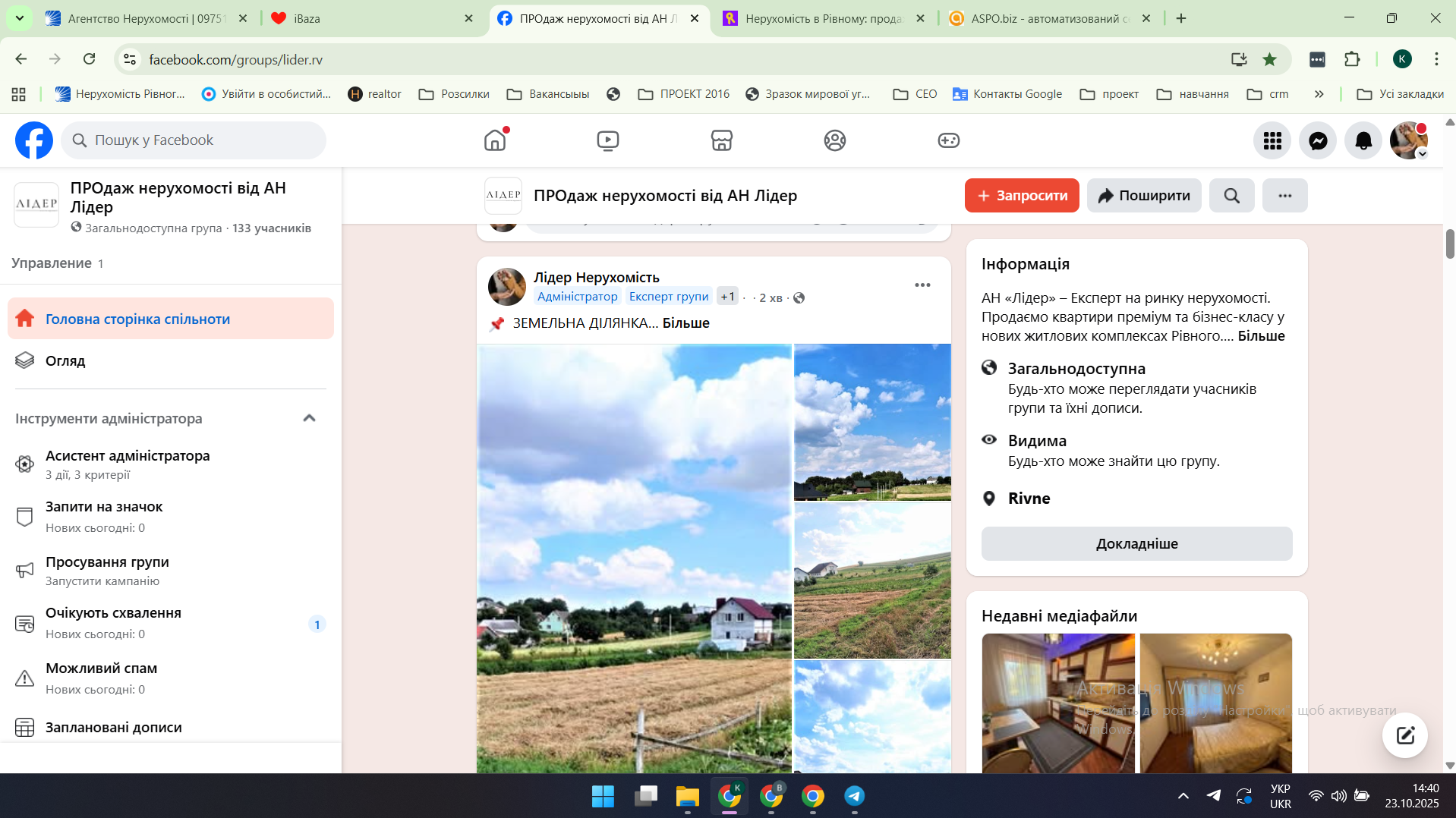Click the Пошук у Facebook search field
This screenshot has width=1456, height=818.
point(194,140)
